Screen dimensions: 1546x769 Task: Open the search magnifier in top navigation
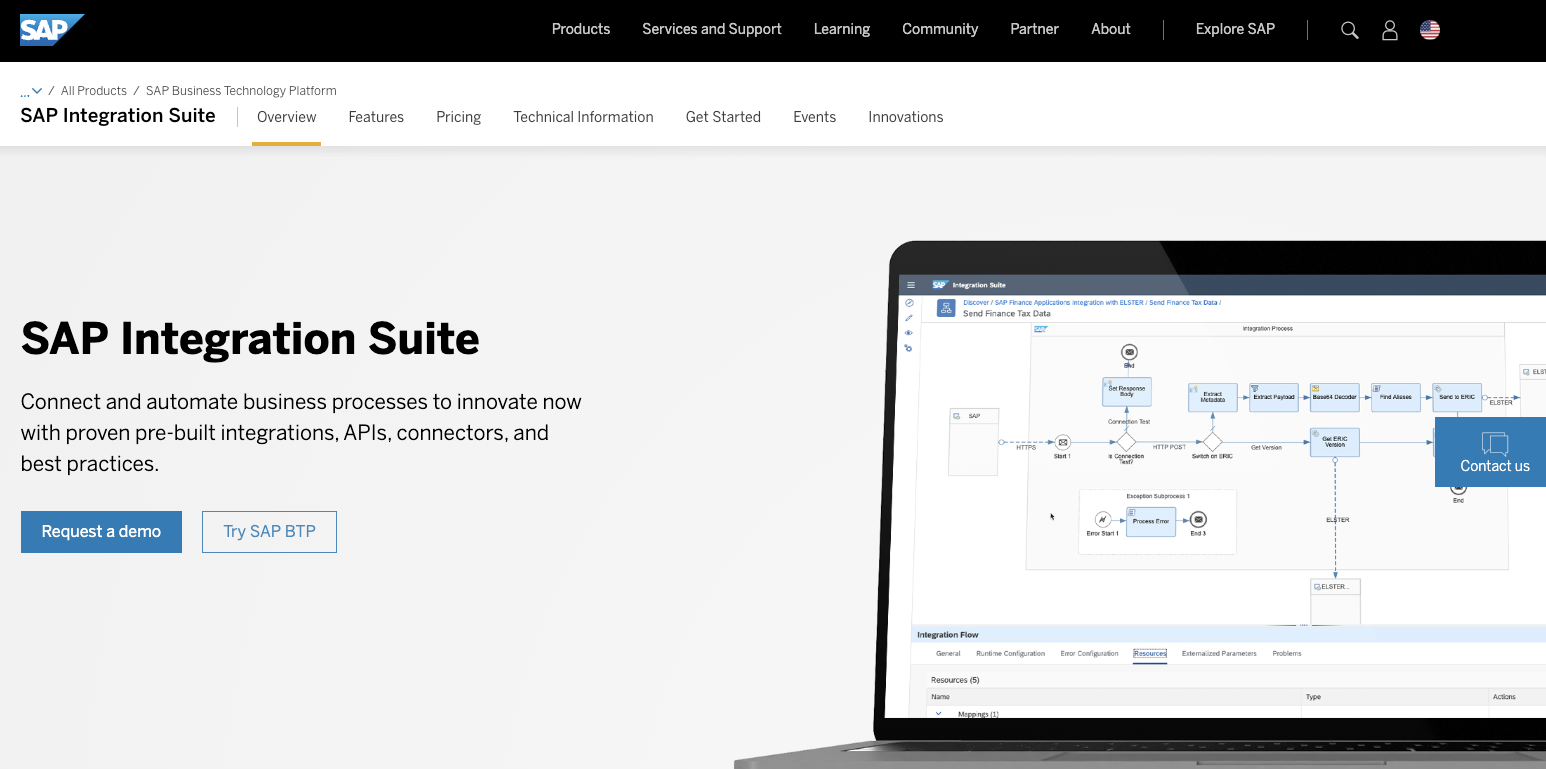coord(1349,30)
